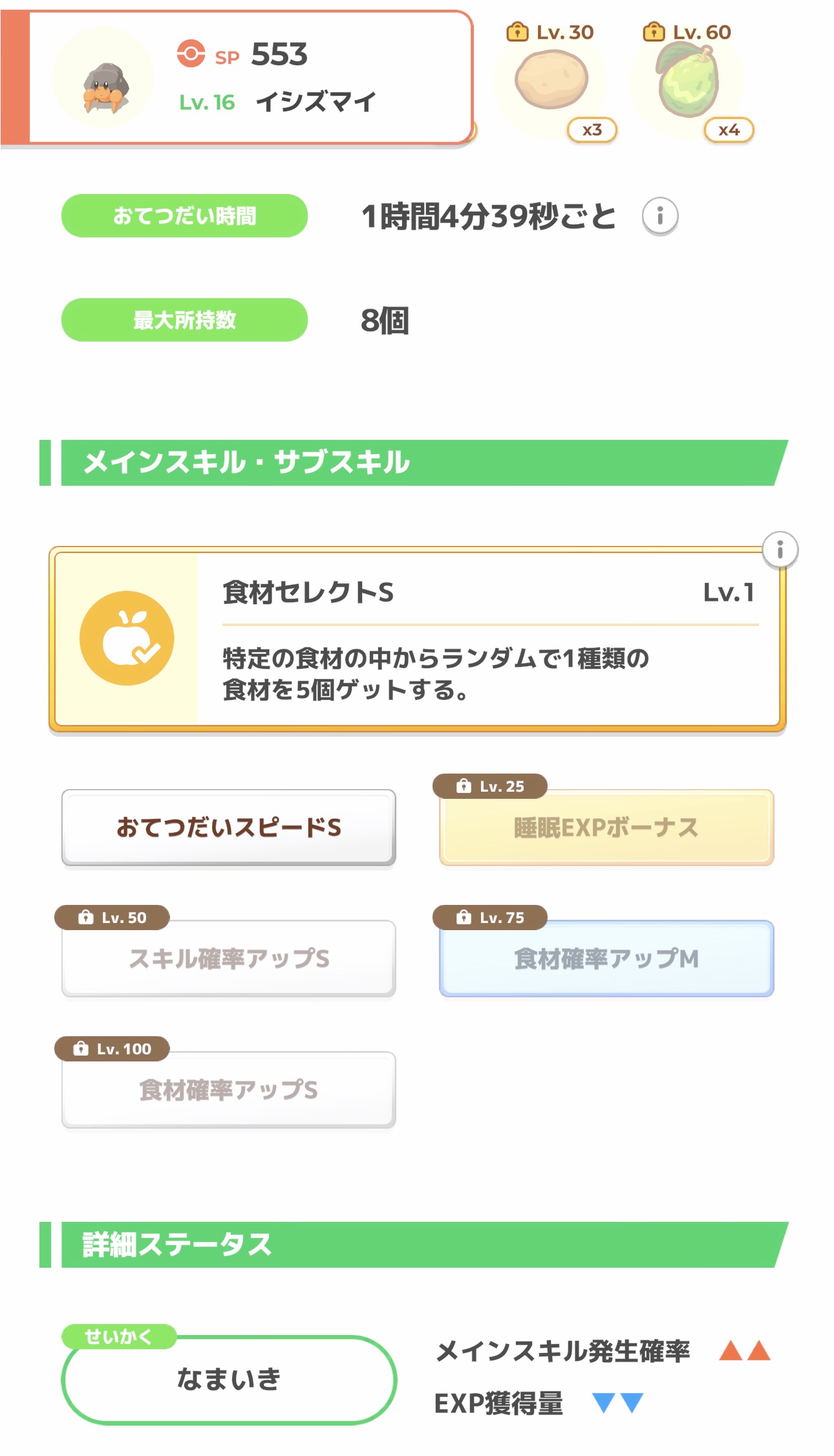Tap locked スキル確率アップS sub skill
The height and width of the screenshot is (1456, 834).
tap(228, 959)
